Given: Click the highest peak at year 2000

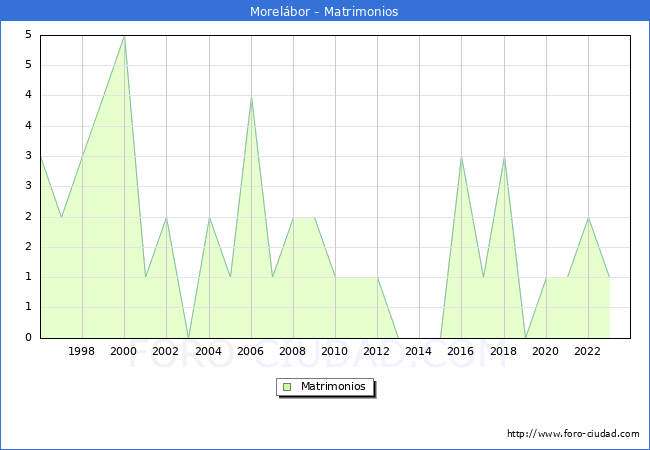Looking at the screenshot, I should click(x=124, y=36).
